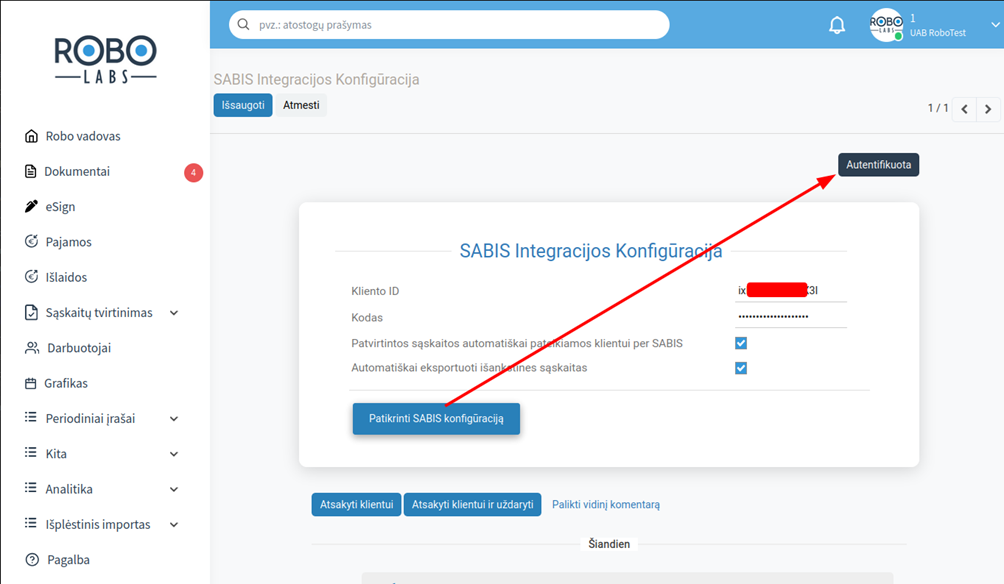
Task: Click the RoboLabs user avatar
Action: pos(886,25)
